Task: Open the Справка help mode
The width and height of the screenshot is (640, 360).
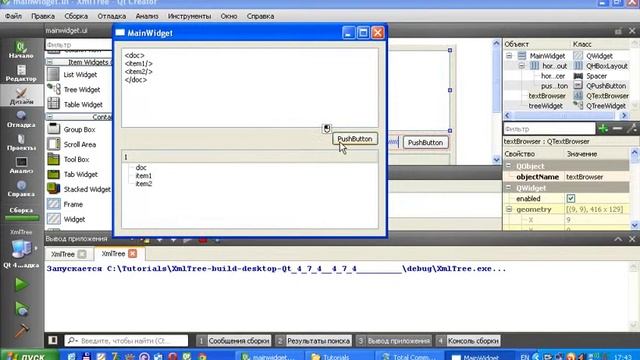Action: [21, 189]
